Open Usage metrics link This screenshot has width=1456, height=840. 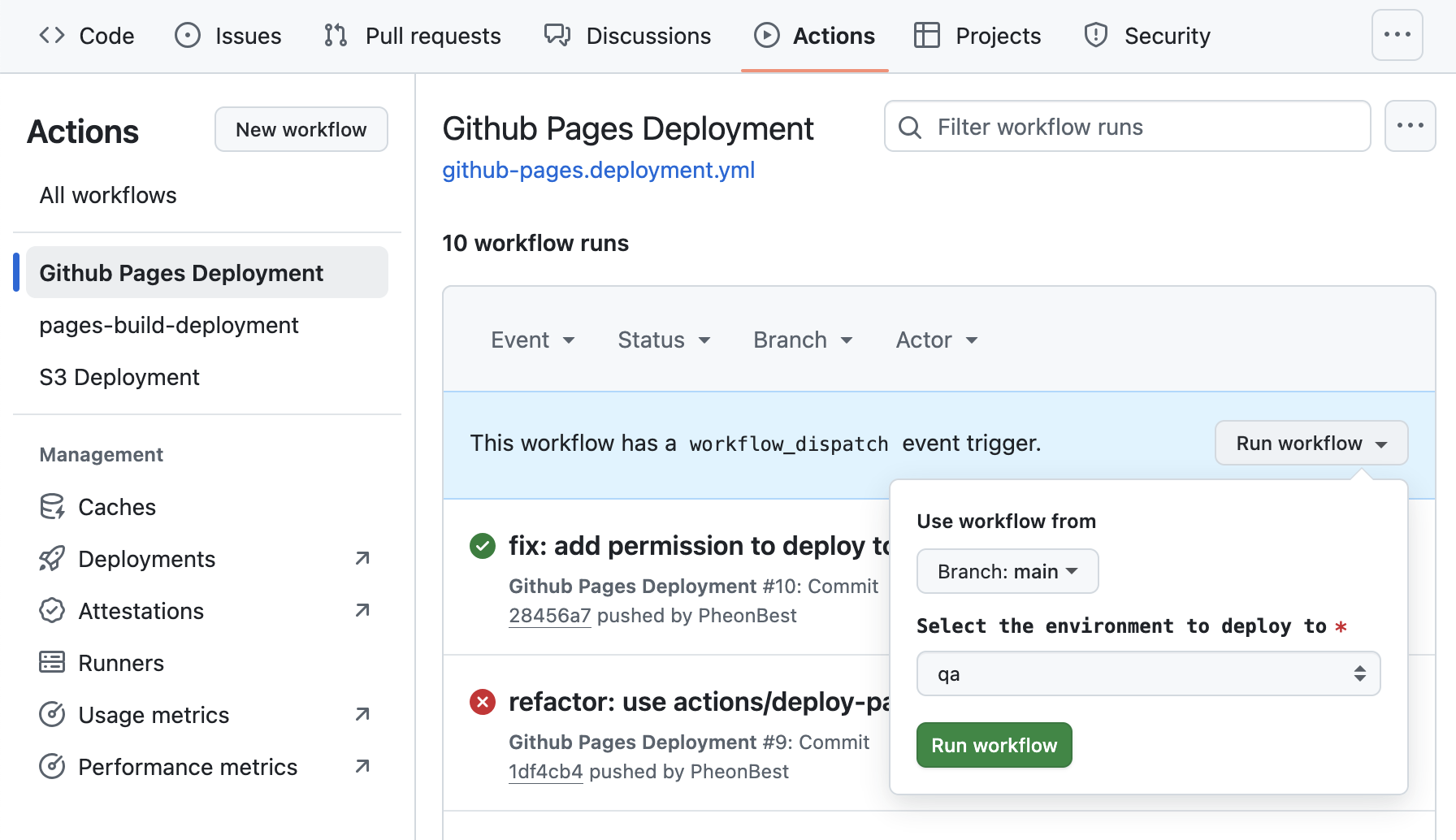pos(154,715)
